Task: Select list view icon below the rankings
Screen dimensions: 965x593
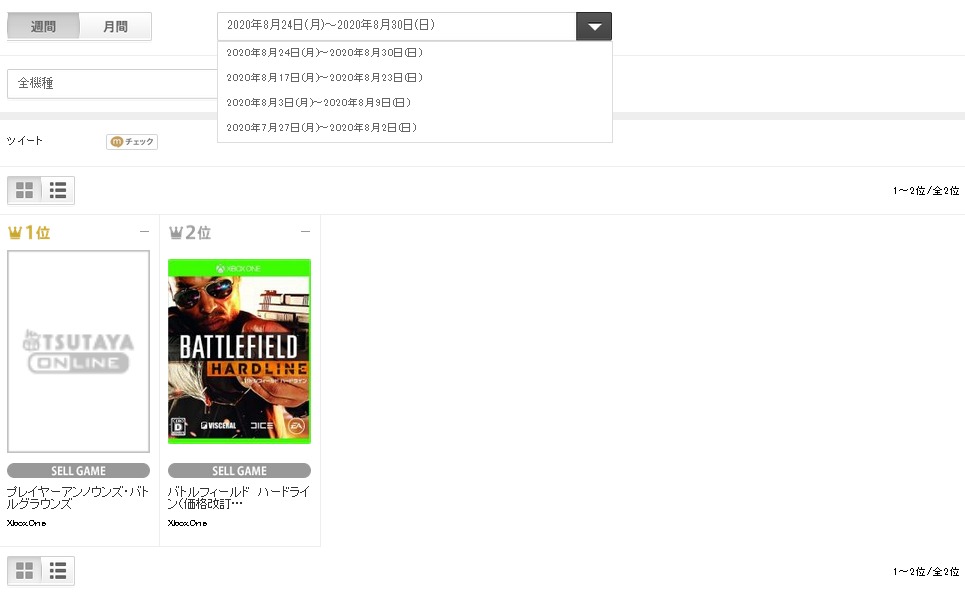Action: [58, 571]
